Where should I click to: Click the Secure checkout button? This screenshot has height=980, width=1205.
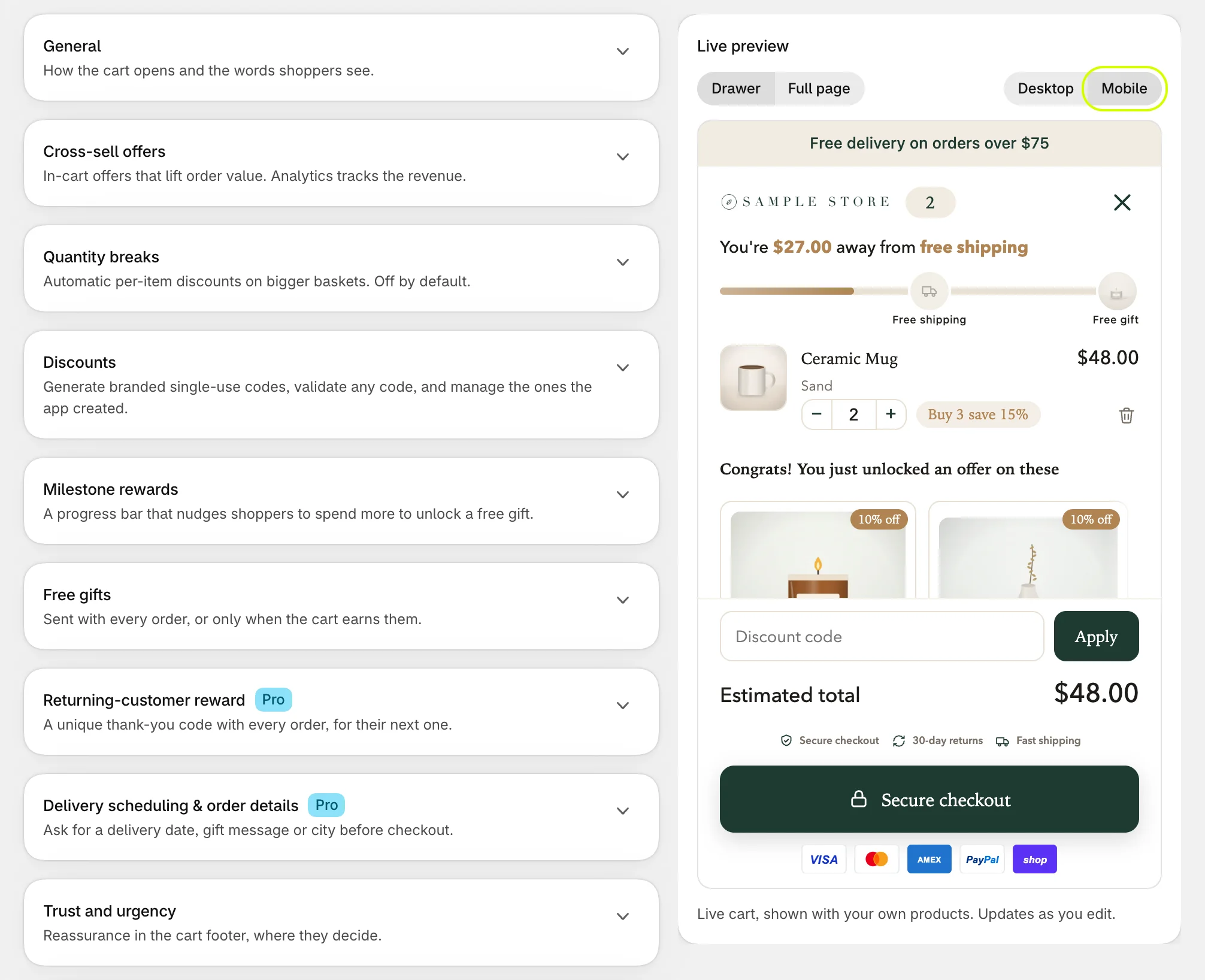pyautogui.click(x=929, y=799)
